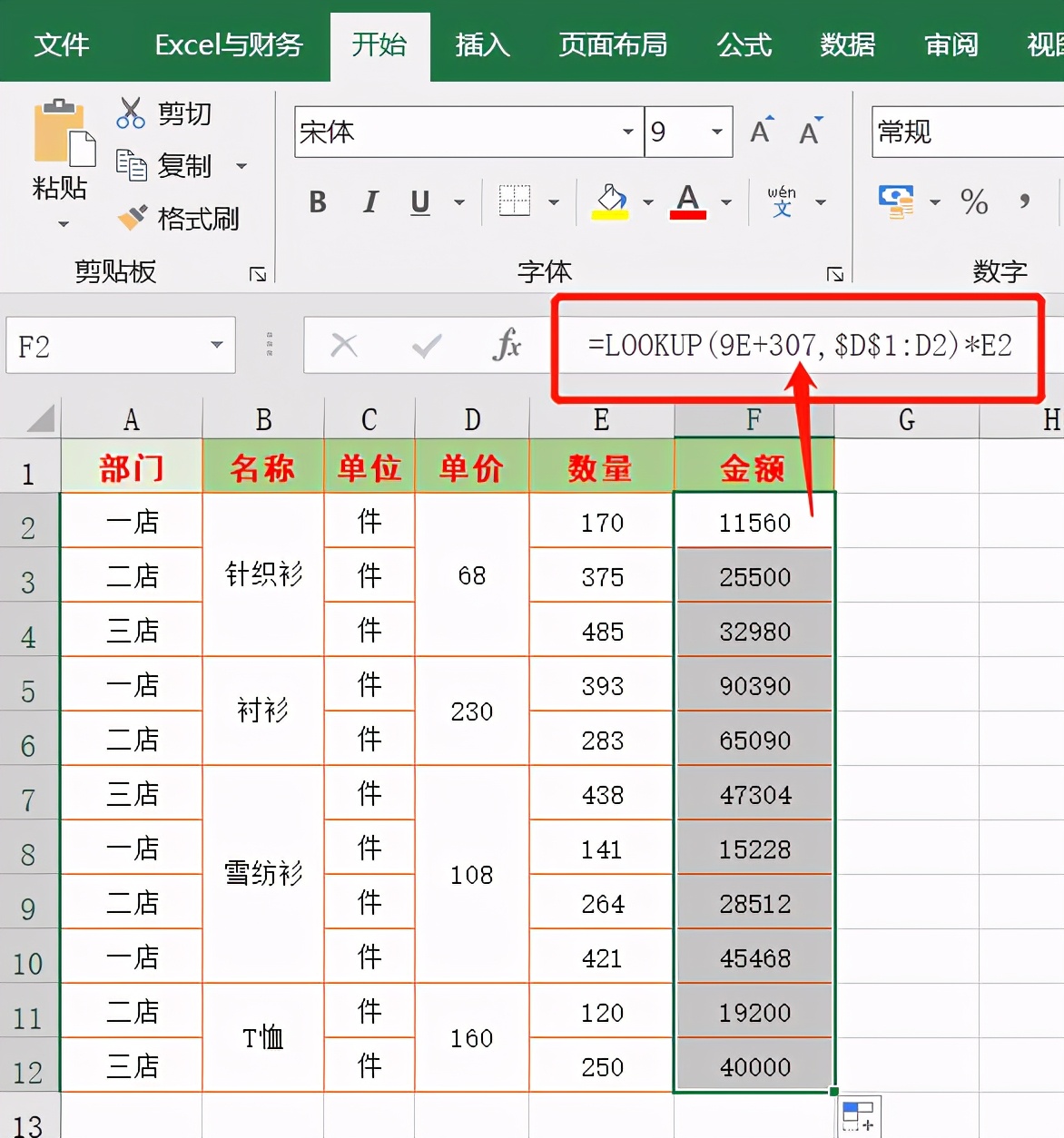
Task: Open the 宋体 font name dropdown
Action: pos(627,132)
